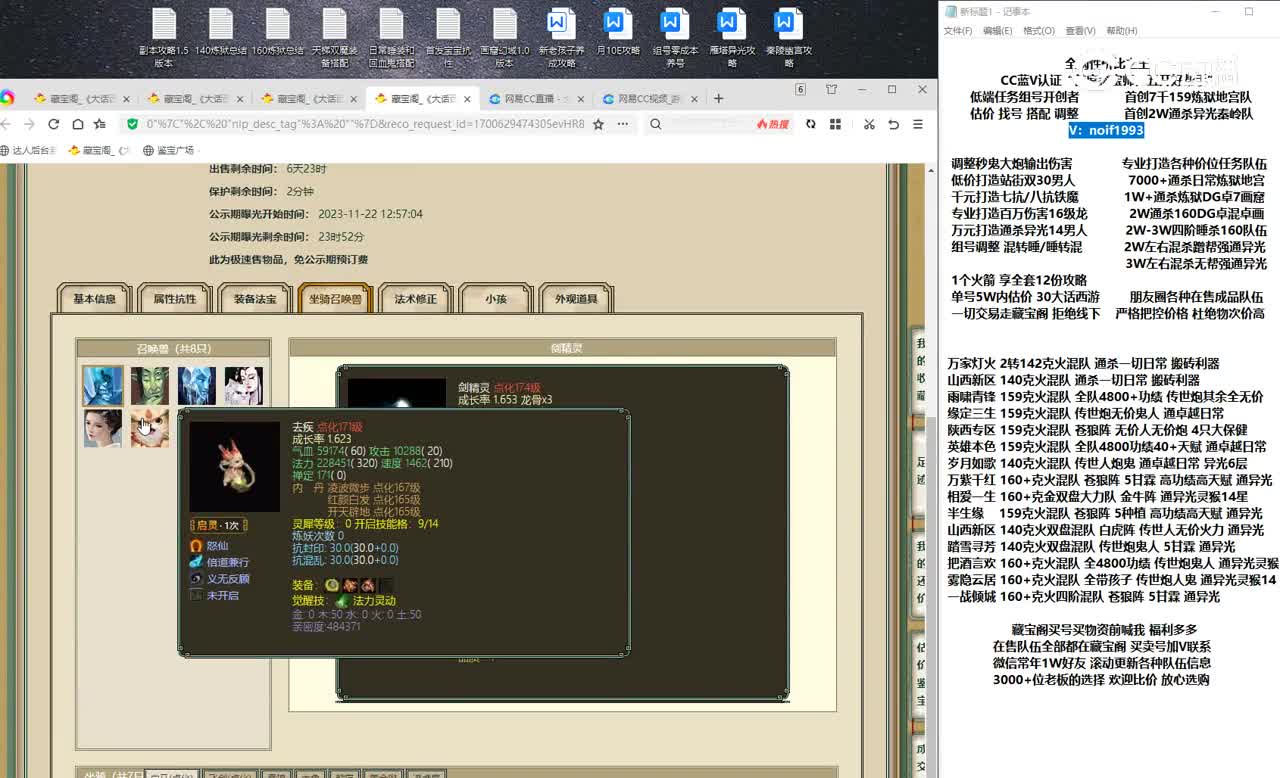Click Notepad line starting 万家灯火 2转142克火混队
Screen dimensions: 1280x778
point(1083,364)
